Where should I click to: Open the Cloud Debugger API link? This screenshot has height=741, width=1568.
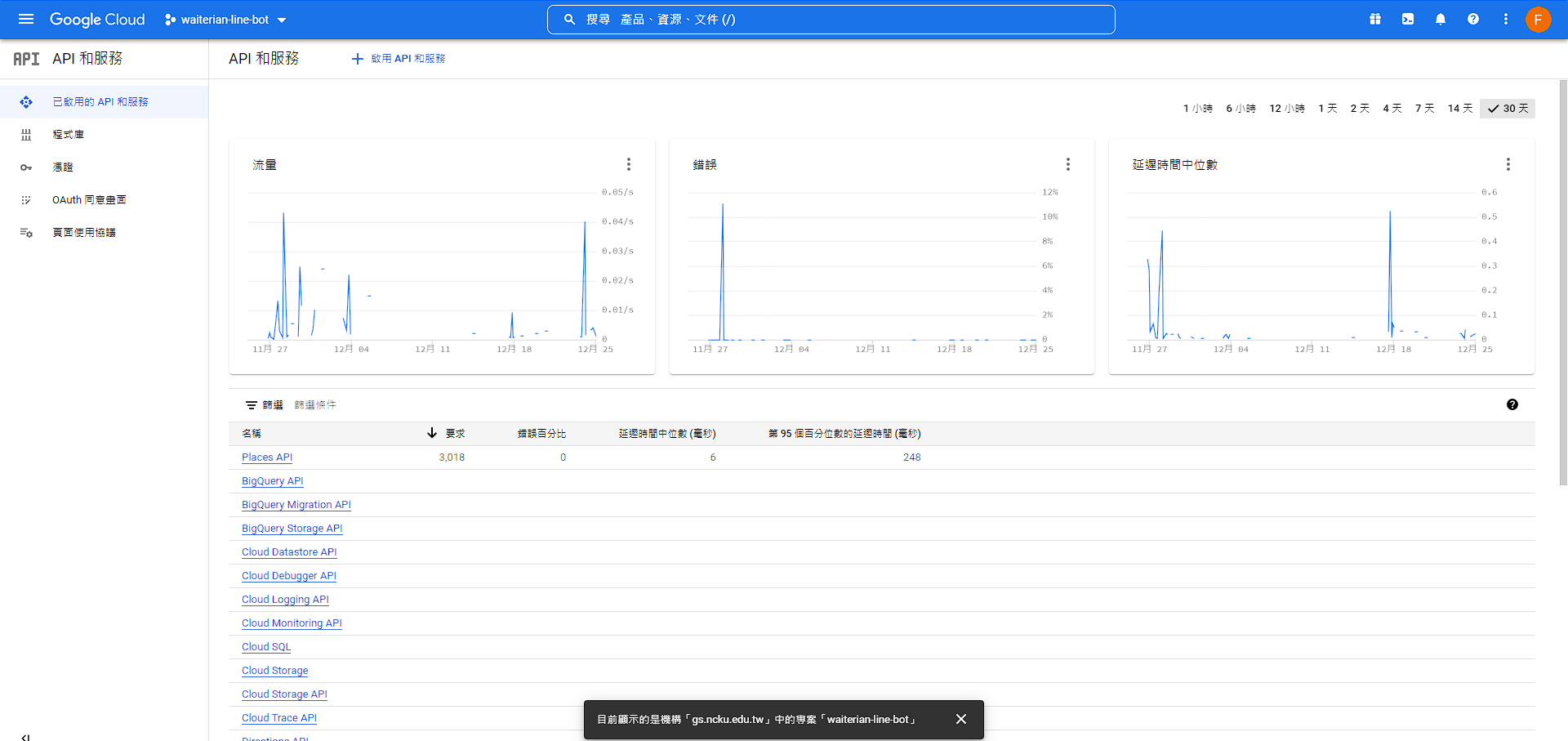(x=289, y=576)
